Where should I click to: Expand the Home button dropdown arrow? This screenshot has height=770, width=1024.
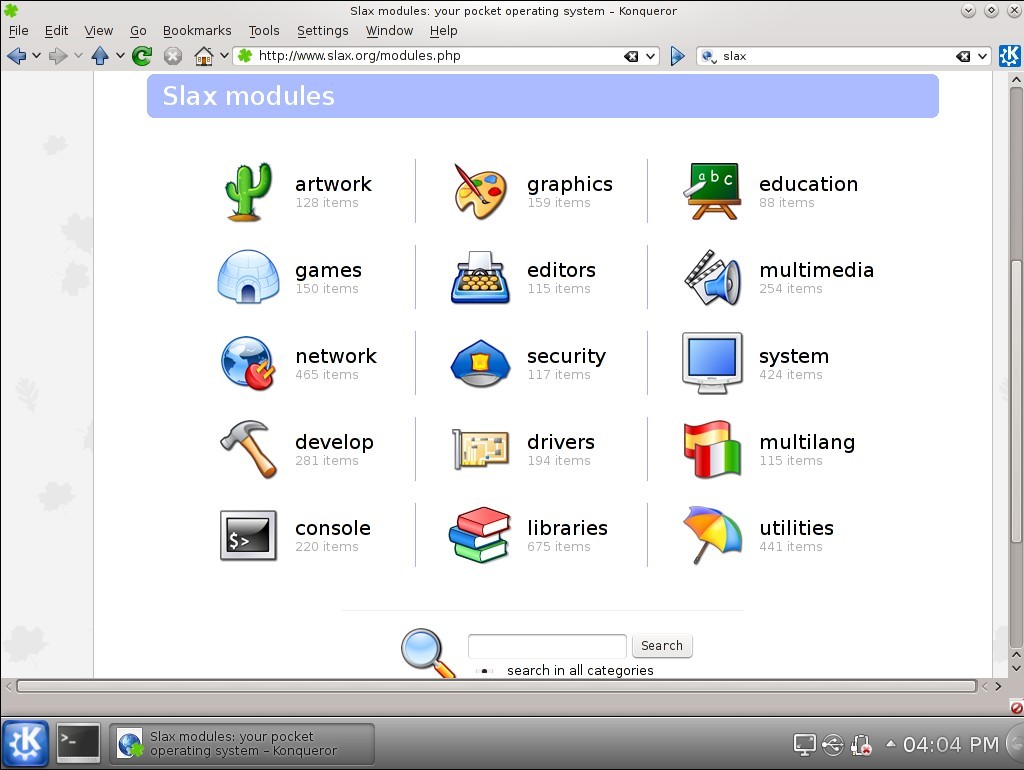click(x=224, y=56)
